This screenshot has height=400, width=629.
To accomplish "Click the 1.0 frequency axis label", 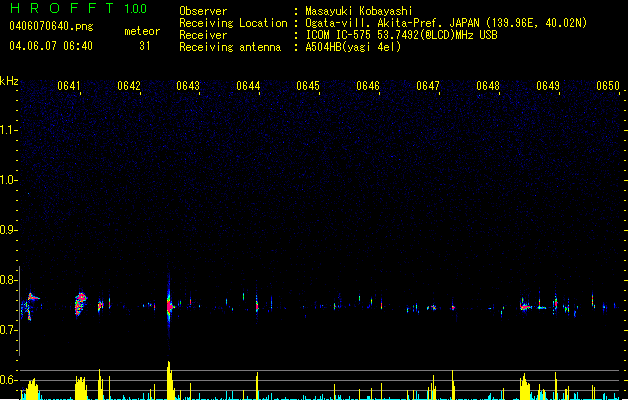I will pyautogui.click(x=9, y=180).
